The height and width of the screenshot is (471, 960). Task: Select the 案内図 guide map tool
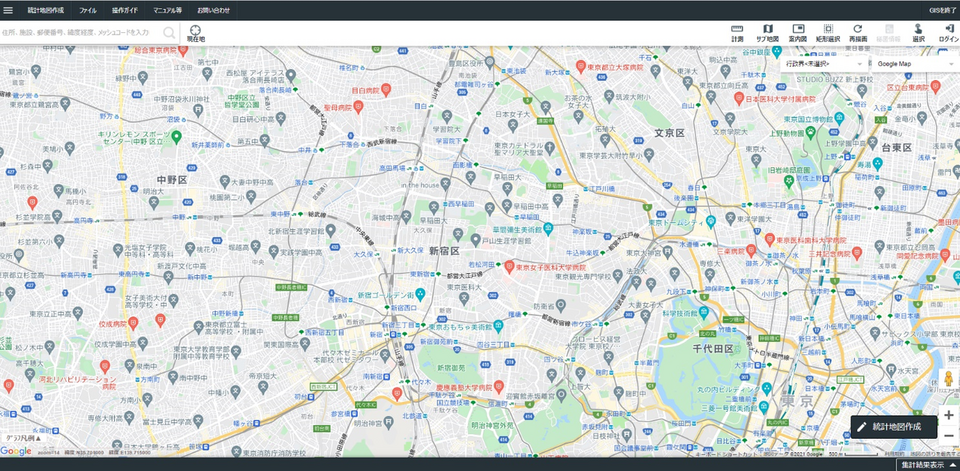[x=798, y=33]
